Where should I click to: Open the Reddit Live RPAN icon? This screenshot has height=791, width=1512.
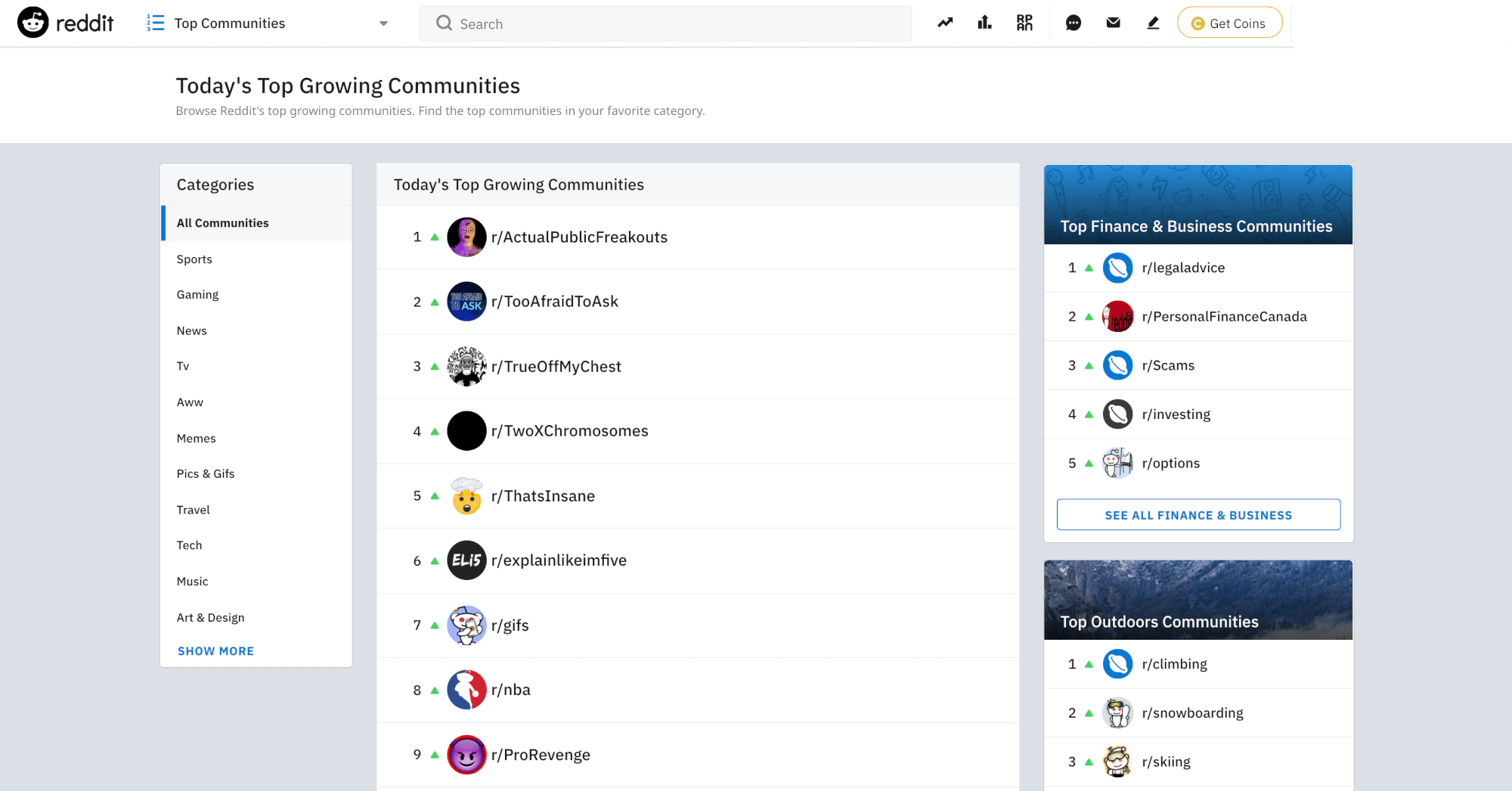1024,23
